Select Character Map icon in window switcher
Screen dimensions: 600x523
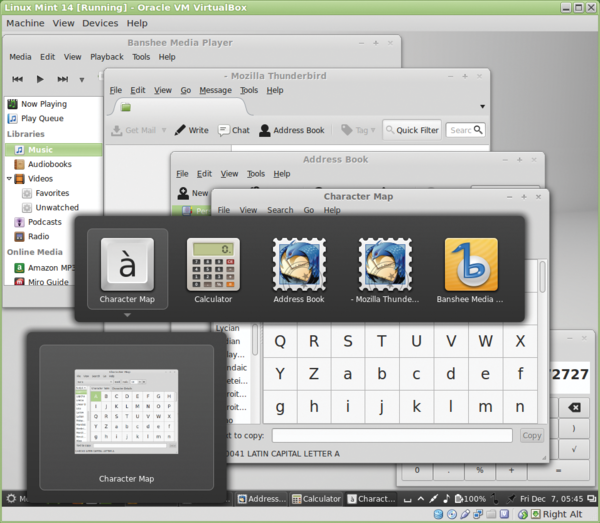click(127, 264)
